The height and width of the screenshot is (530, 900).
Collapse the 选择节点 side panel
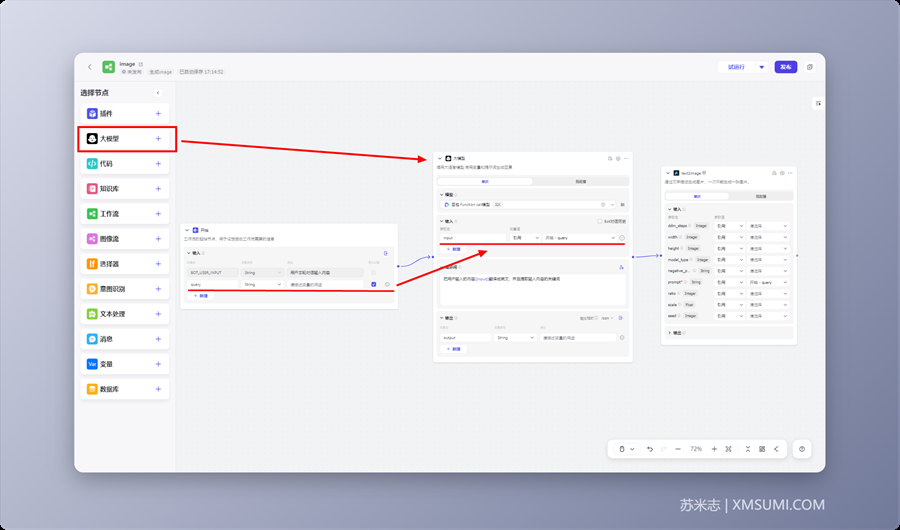(x=158, y=93)
